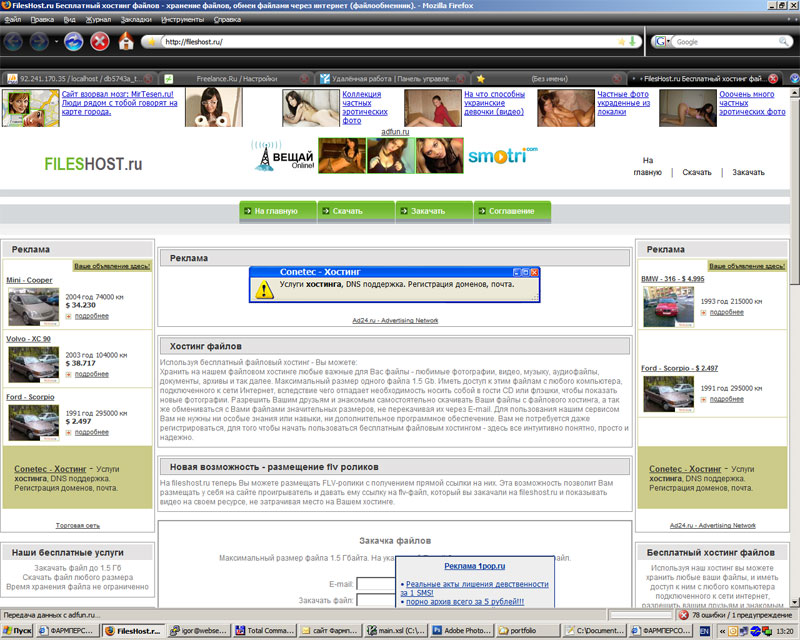Image resolution: width=800 pixels, height=640 pixels.
Task: Open the Закладки menu
Action: pos(136,19)
